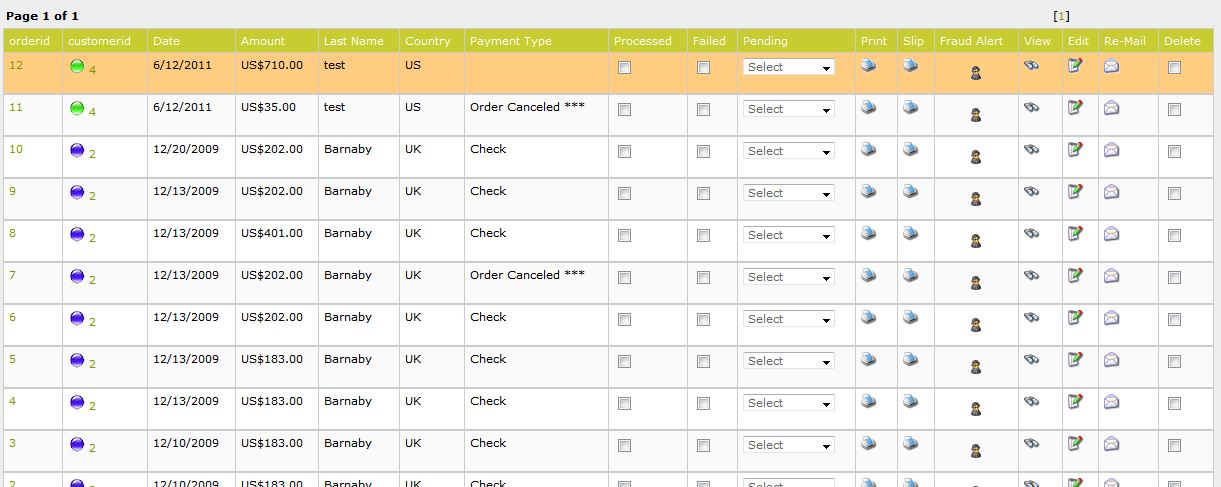View order 9 details icon
Viewport: 1221px width, 487px height.
pos(1031,192)
